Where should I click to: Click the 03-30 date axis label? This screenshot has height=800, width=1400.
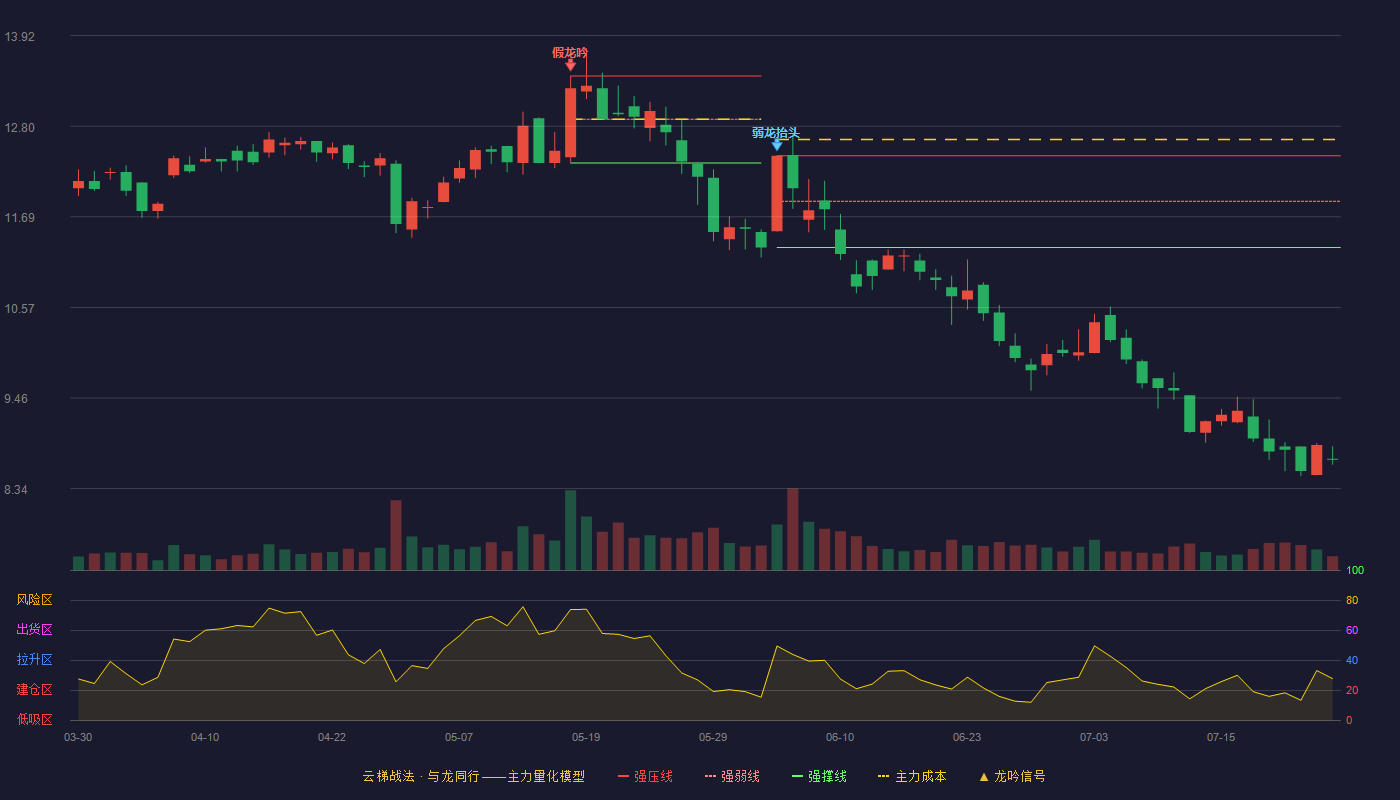(x=78, y=737)
